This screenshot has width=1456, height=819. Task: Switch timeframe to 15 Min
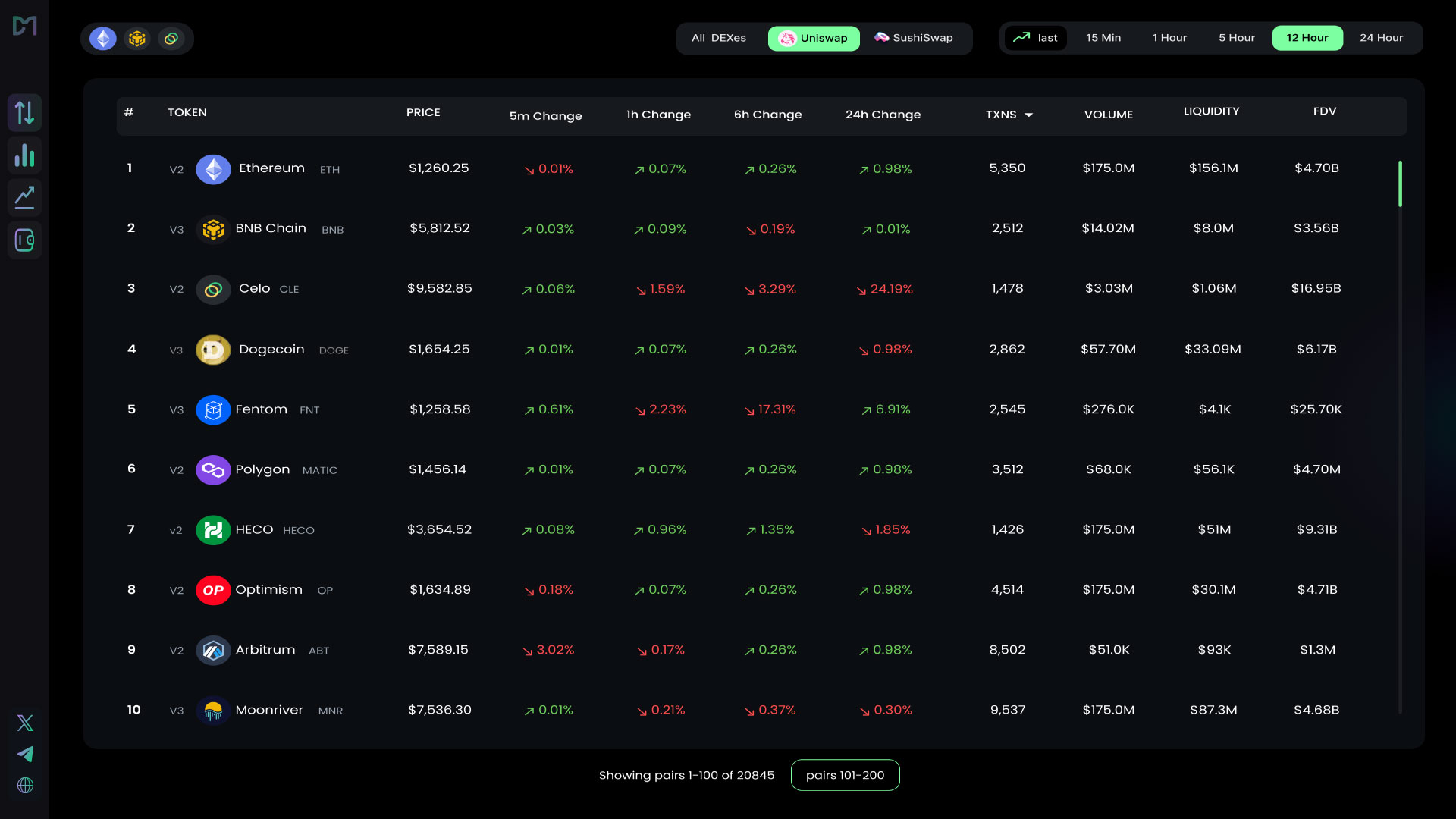[1103, 38]
